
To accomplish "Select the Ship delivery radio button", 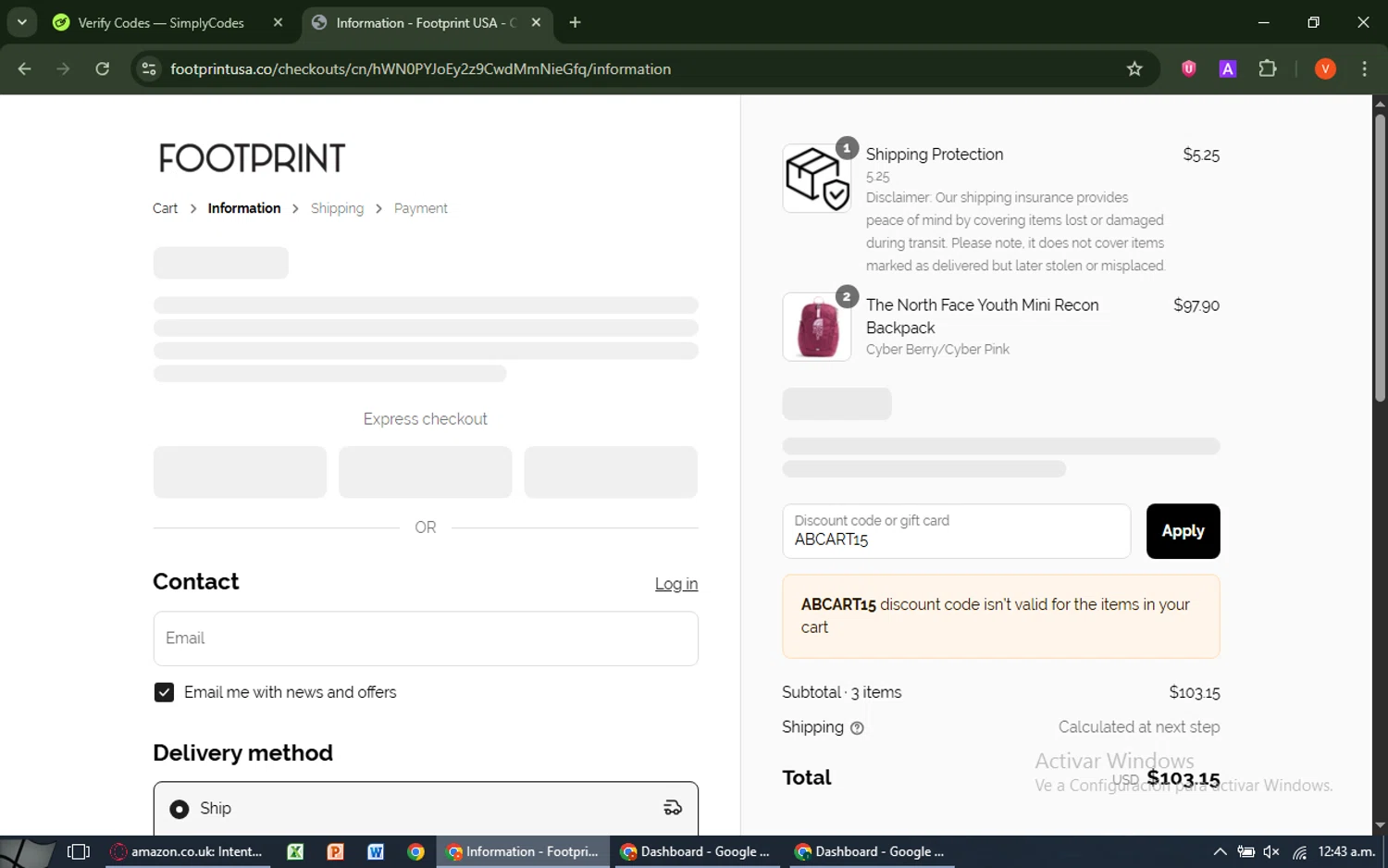I will pos(180,809).
